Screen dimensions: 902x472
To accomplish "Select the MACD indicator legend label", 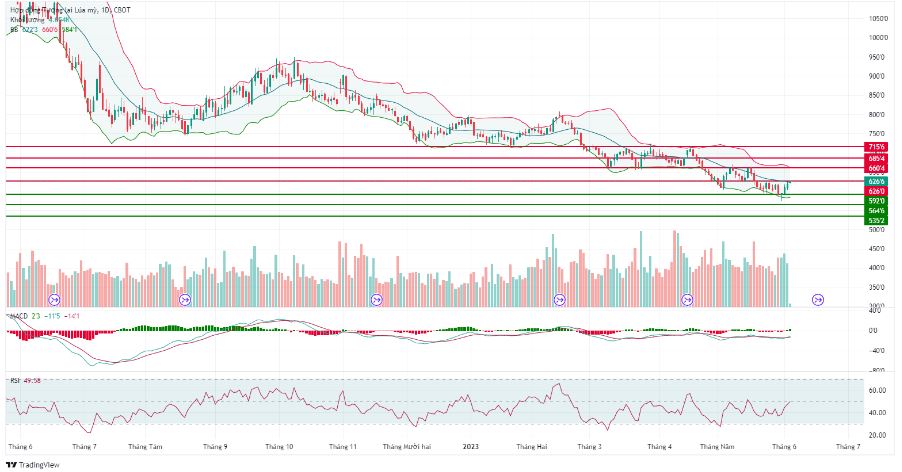I will [19, 316].
